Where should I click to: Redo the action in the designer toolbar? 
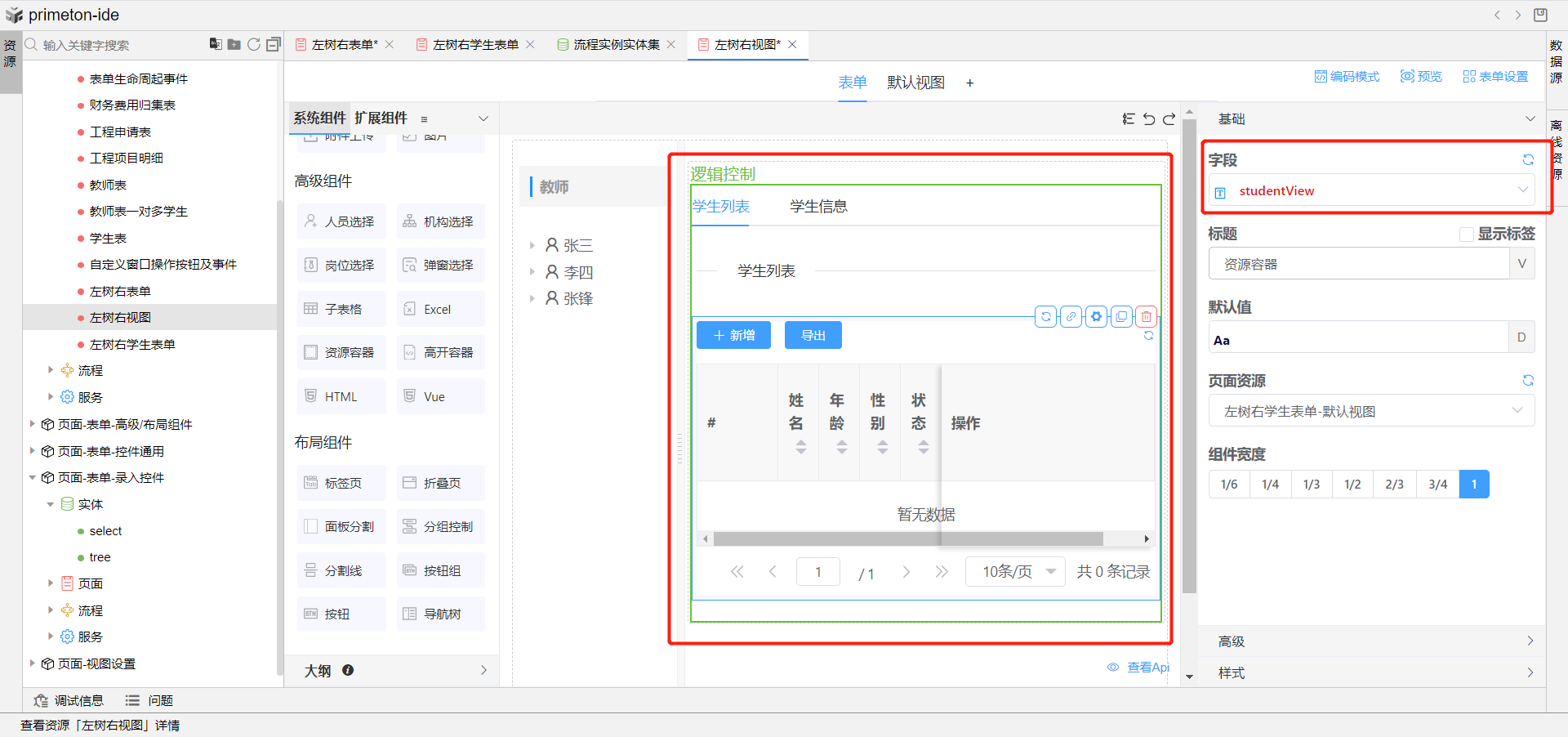click(1169, 119)
